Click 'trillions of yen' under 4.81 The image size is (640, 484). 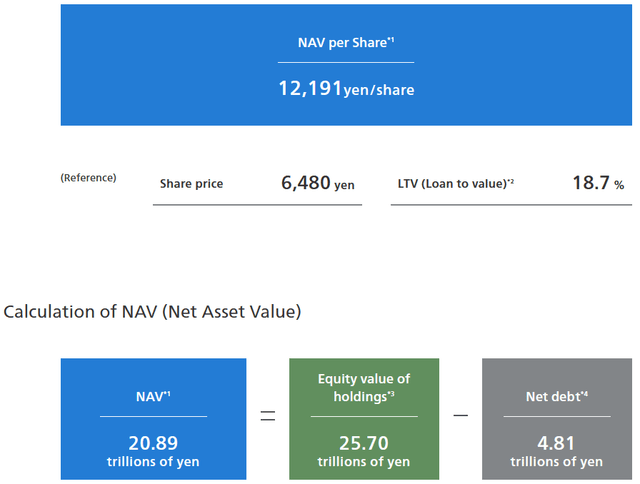pos(557,462)
